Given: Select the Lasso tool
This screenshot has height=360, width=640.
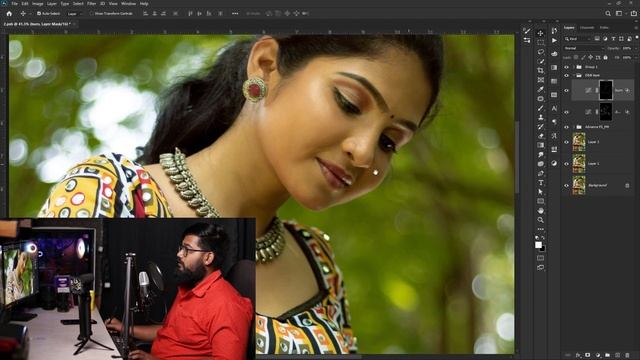Looking at the screenshot, I should tap(540, 52).
